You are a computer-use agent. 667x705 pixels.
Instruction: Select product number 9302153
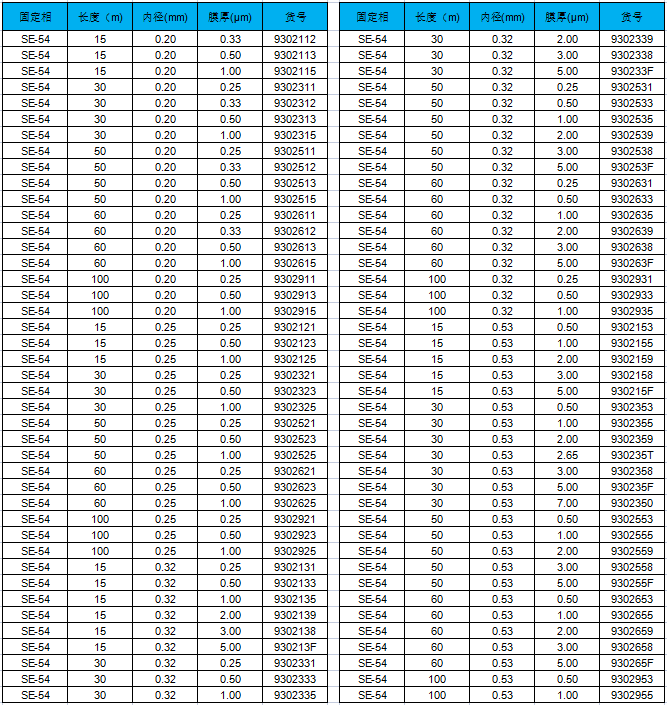[631, 327]
